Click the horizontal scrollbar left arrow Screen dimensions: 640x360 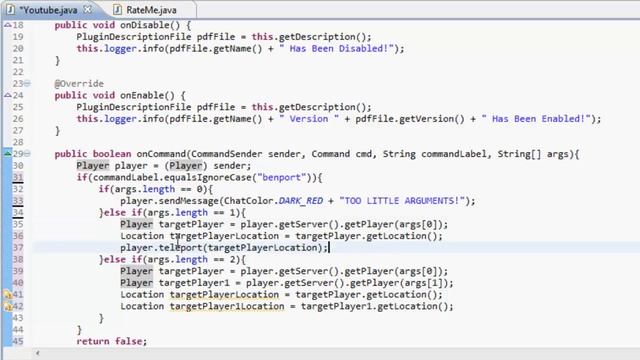[38, 353]
